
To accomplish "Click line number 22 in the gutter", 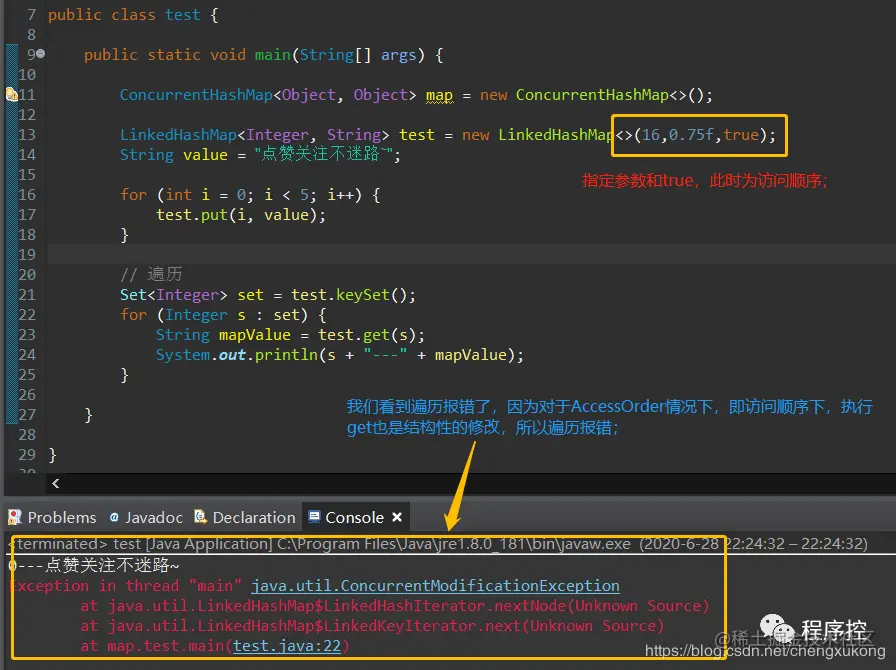I will 27,314.
